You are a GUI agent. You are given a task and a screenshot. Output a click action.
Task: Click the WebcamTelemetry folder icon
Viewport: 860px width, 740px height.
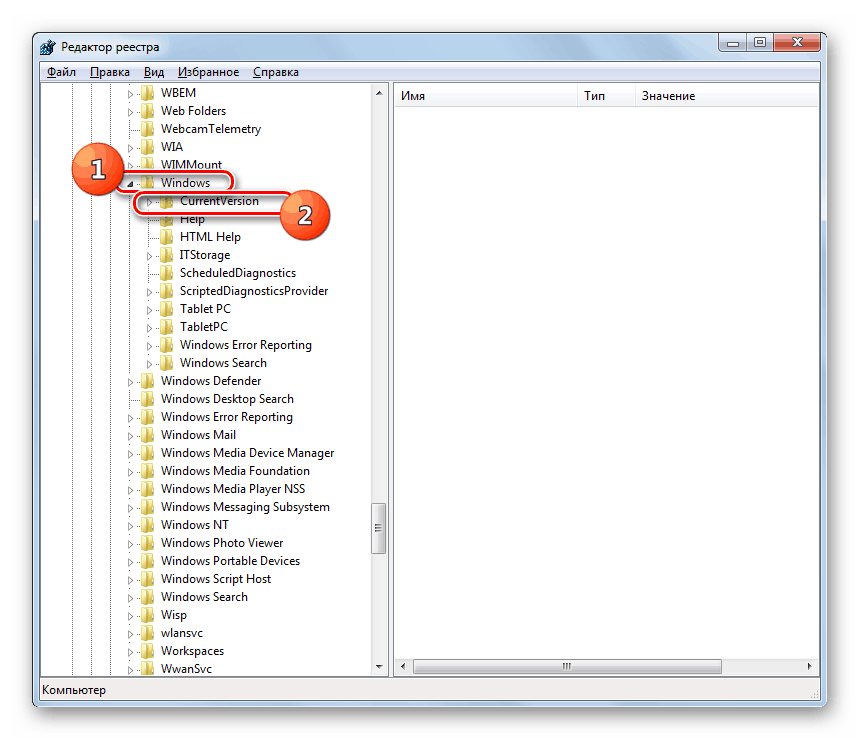click(x=148, y=129)
